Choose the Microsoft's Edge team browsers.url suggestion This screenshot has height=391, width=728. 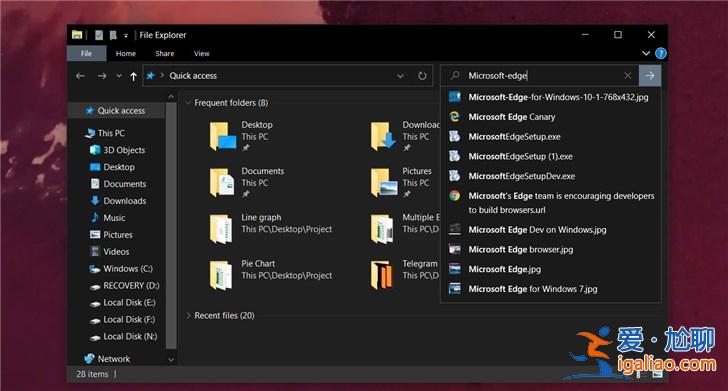[551, 203]
